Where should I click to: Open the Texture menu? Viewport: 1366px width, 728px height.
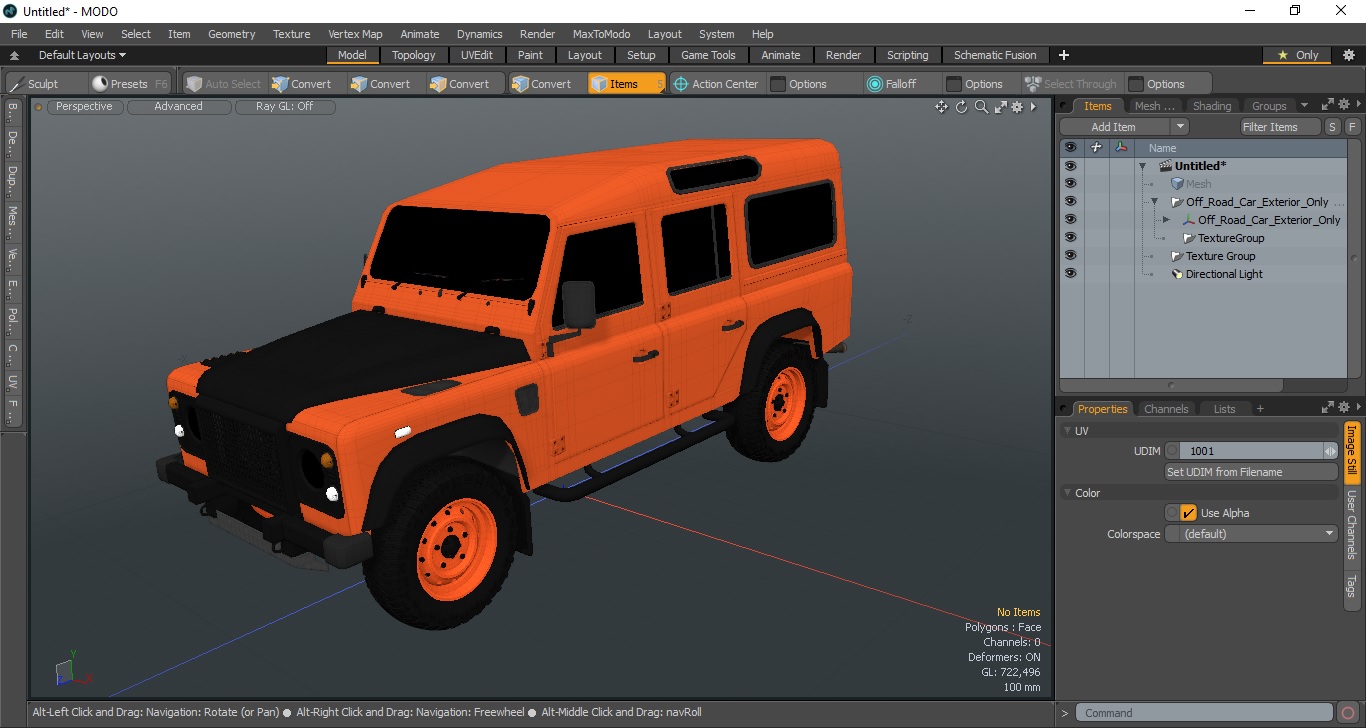(x=292, y=34)
